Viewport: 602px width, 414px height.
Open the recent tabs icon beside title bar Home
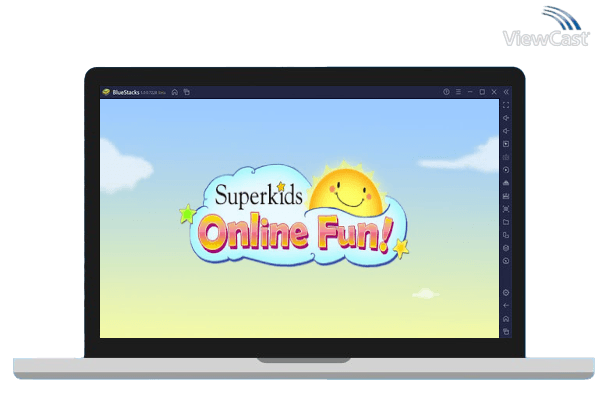(187, 92)
